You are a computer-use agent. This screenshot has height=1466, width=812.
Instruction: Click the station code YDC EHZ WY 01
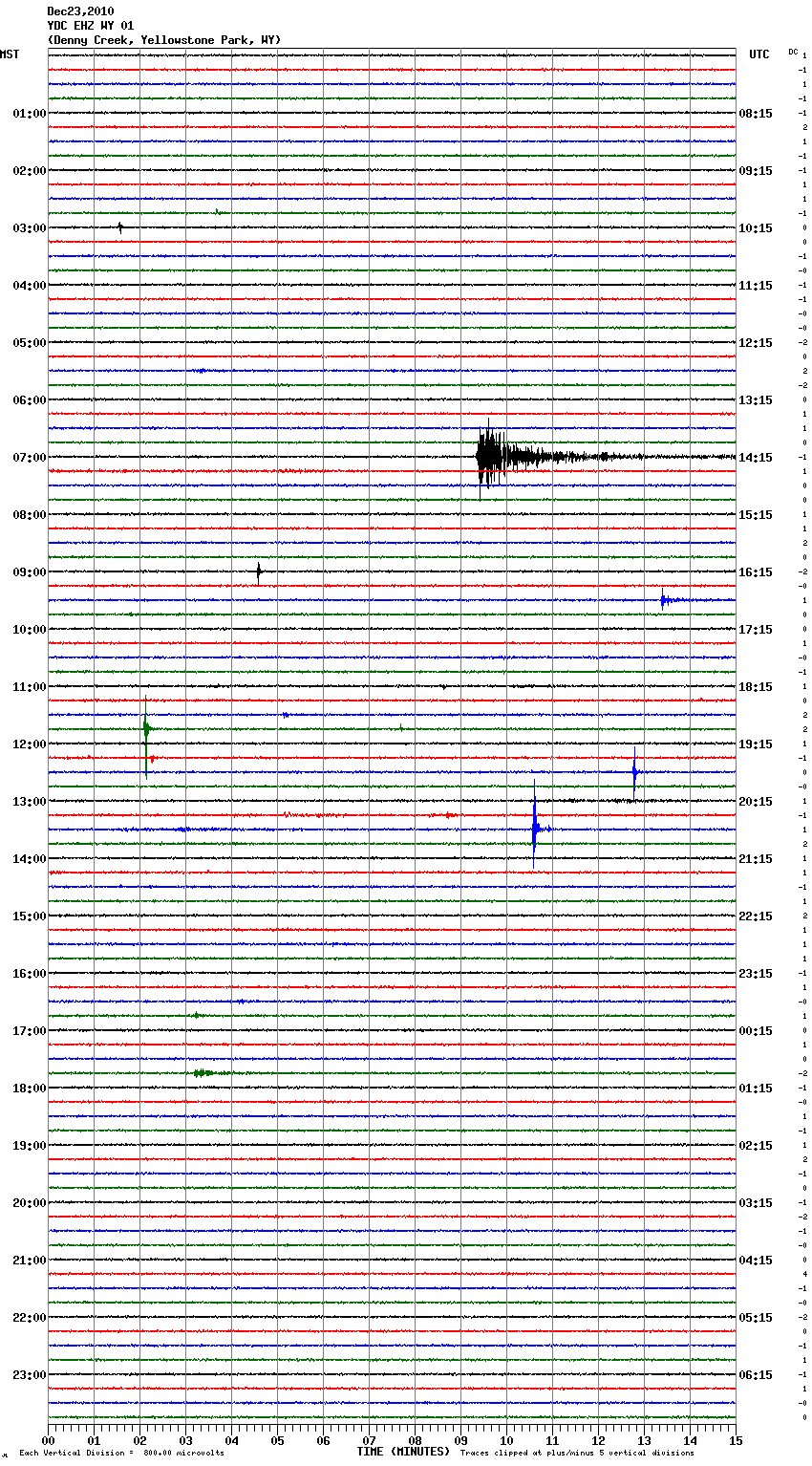tap(91, 26)
